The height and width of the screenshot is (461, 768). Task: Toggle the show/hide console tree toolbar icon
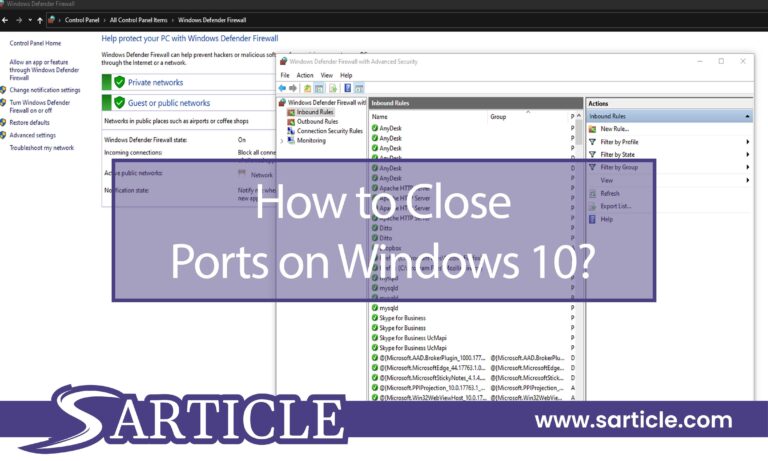pos(319,88)
